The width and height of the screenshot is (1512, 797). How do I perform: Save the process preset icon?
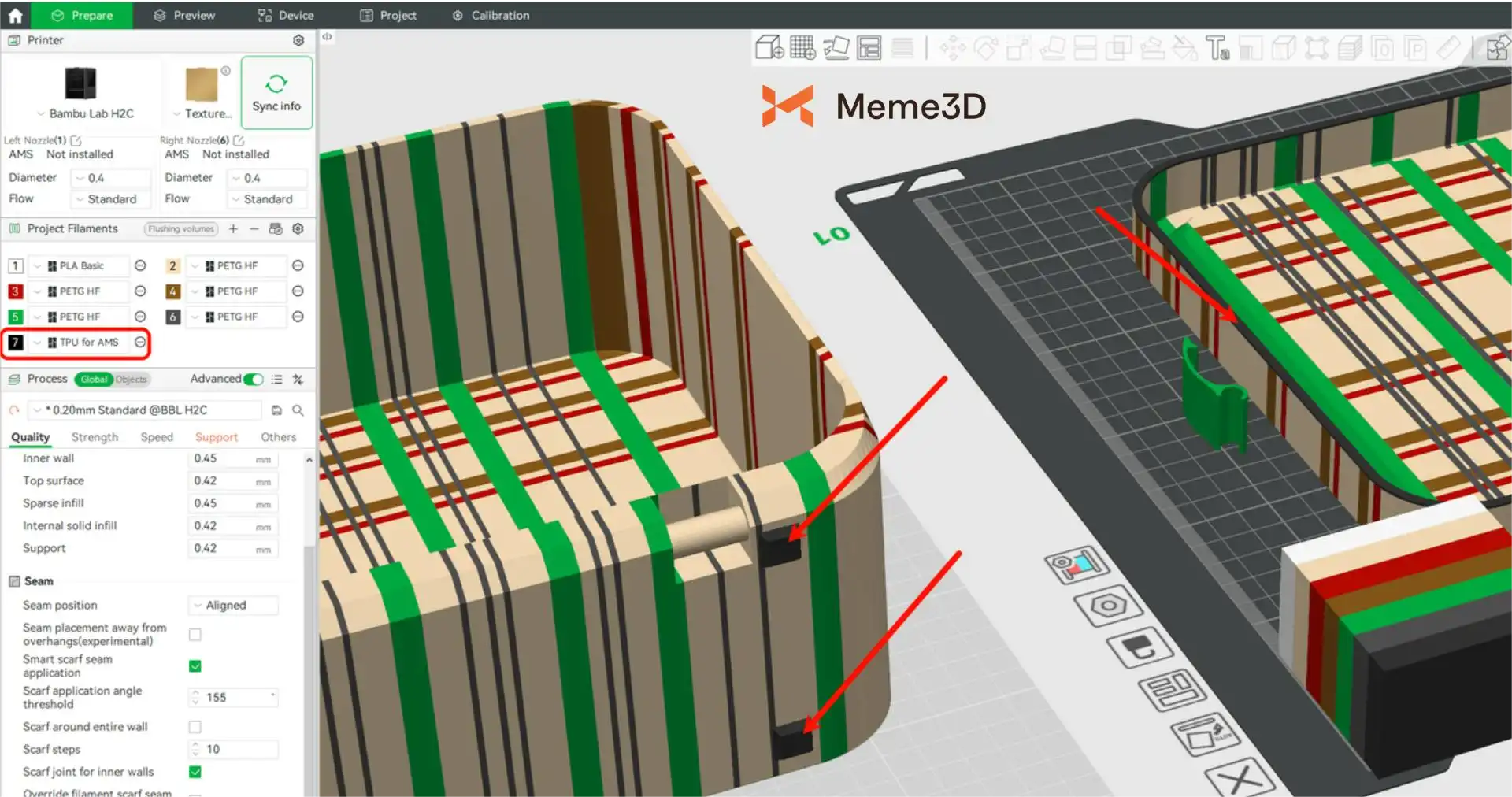click(276, 410)
